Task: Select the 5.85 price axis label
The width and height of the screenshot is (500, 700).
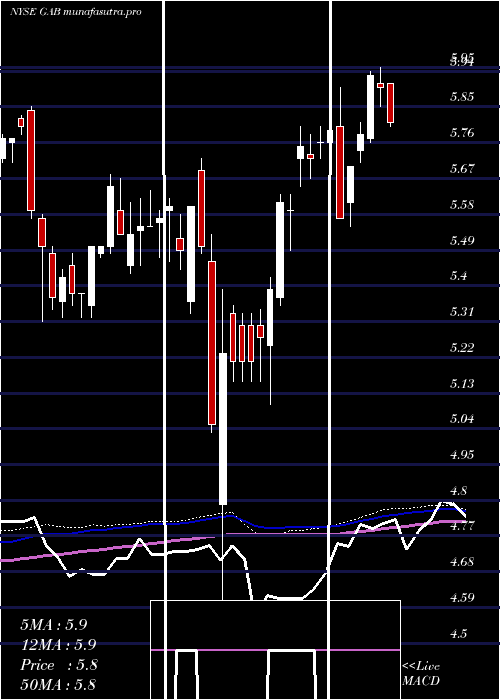Action: (462, 97)
